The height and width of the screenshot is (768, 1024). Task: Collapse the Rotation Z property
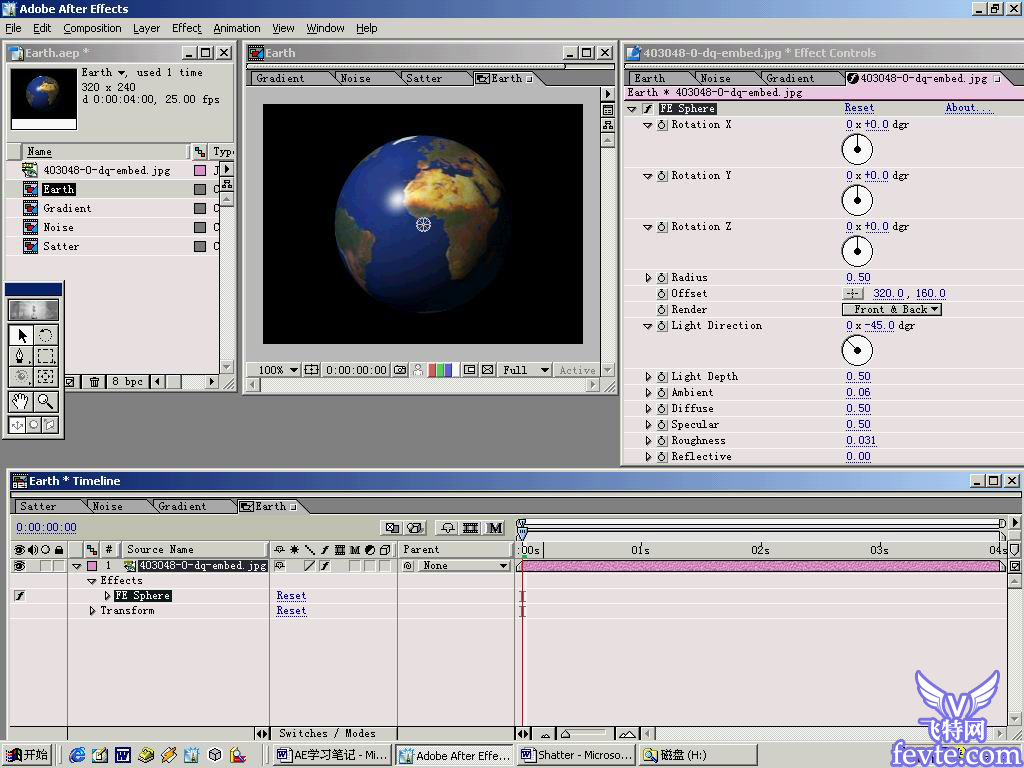(648, 227)
